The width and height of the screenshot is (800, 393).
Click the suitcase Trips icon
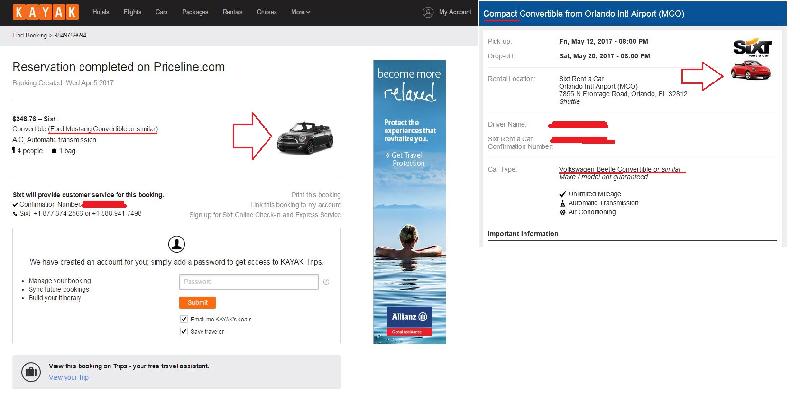point(31,372)
